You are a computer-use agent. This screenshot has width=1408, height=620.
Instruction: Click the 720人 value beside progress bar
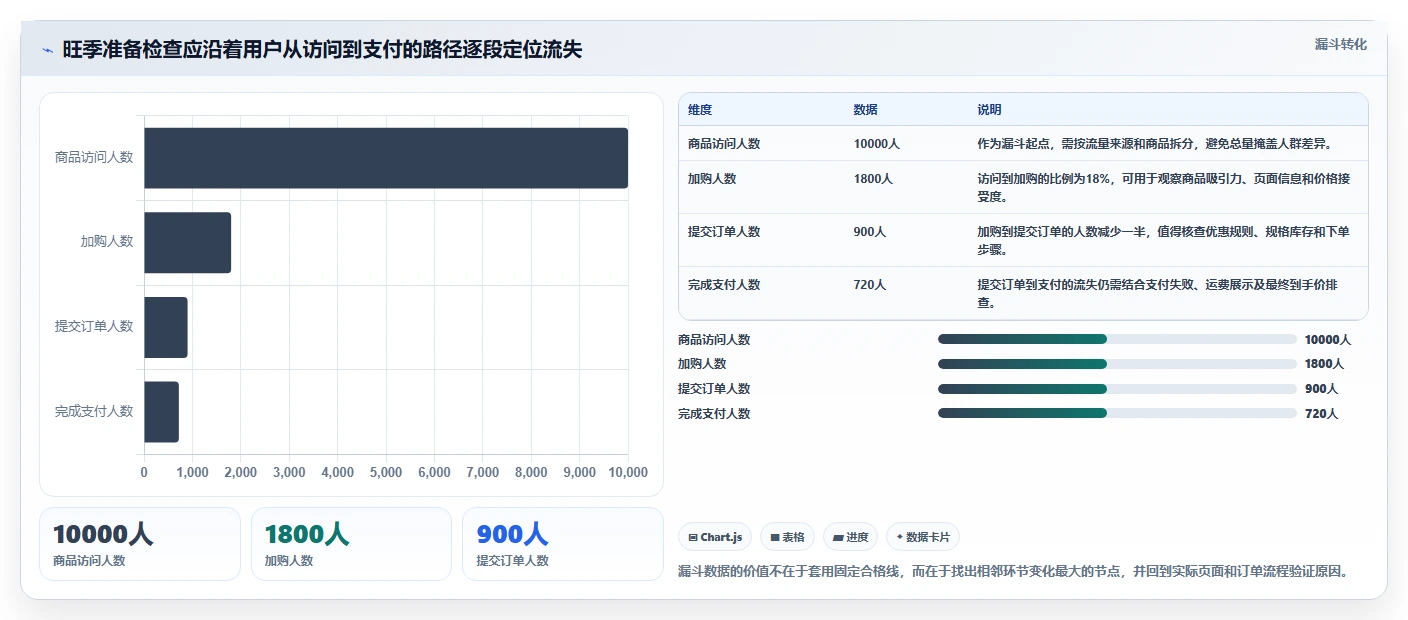point(1321,414)
